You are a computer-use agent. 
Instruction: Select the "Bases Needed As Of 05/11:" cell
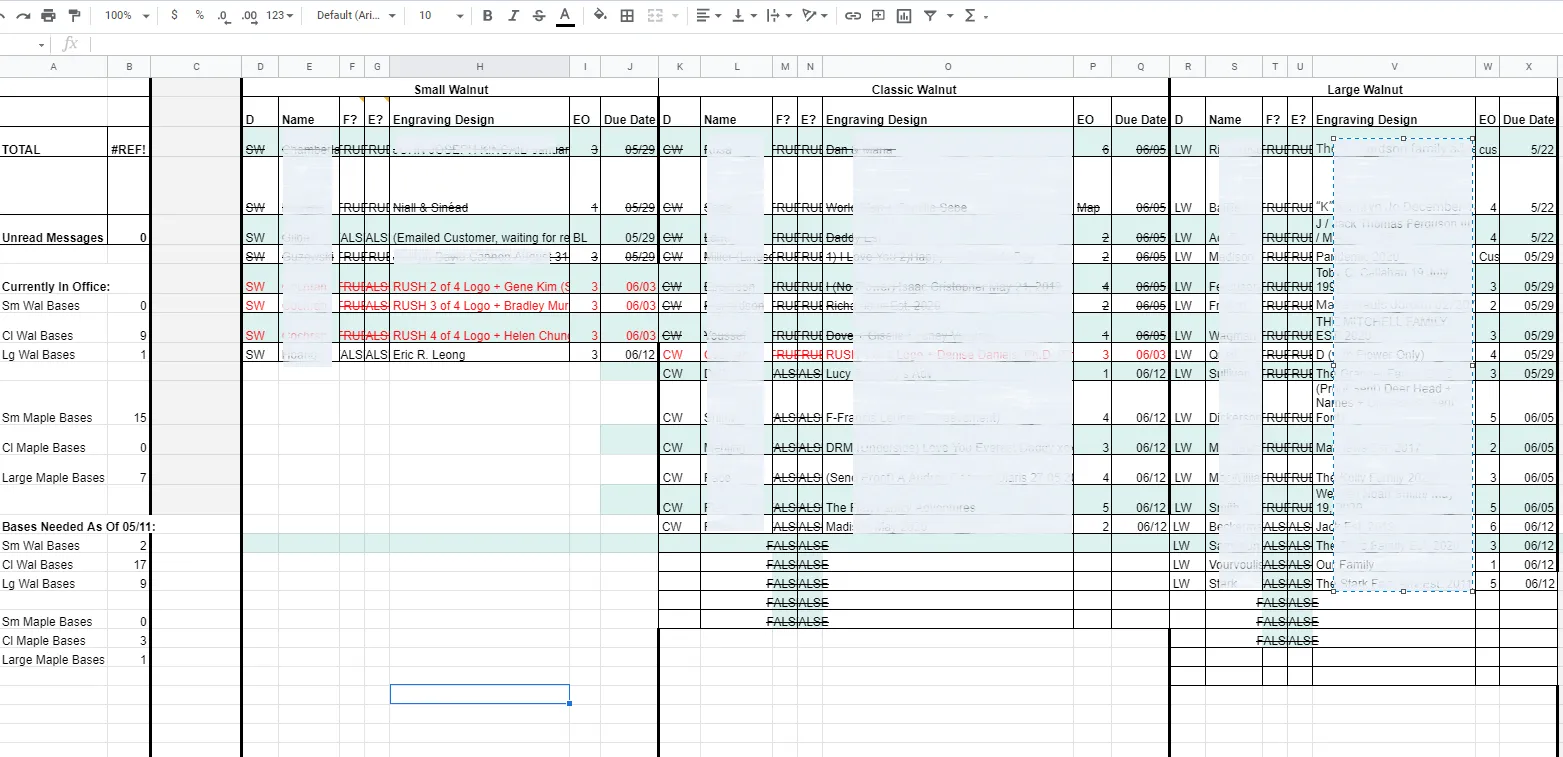point(79,526)
